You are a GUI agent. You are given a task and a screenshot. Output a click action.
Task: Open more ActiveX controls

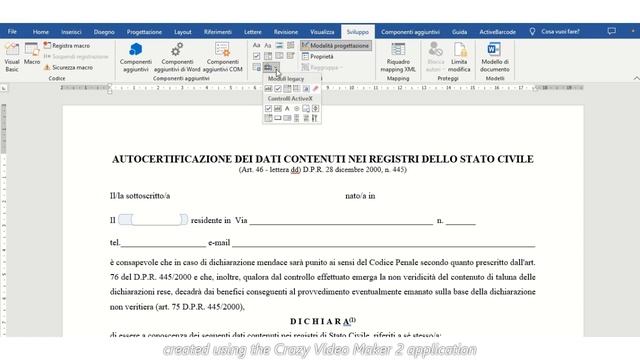click(315, 118)
